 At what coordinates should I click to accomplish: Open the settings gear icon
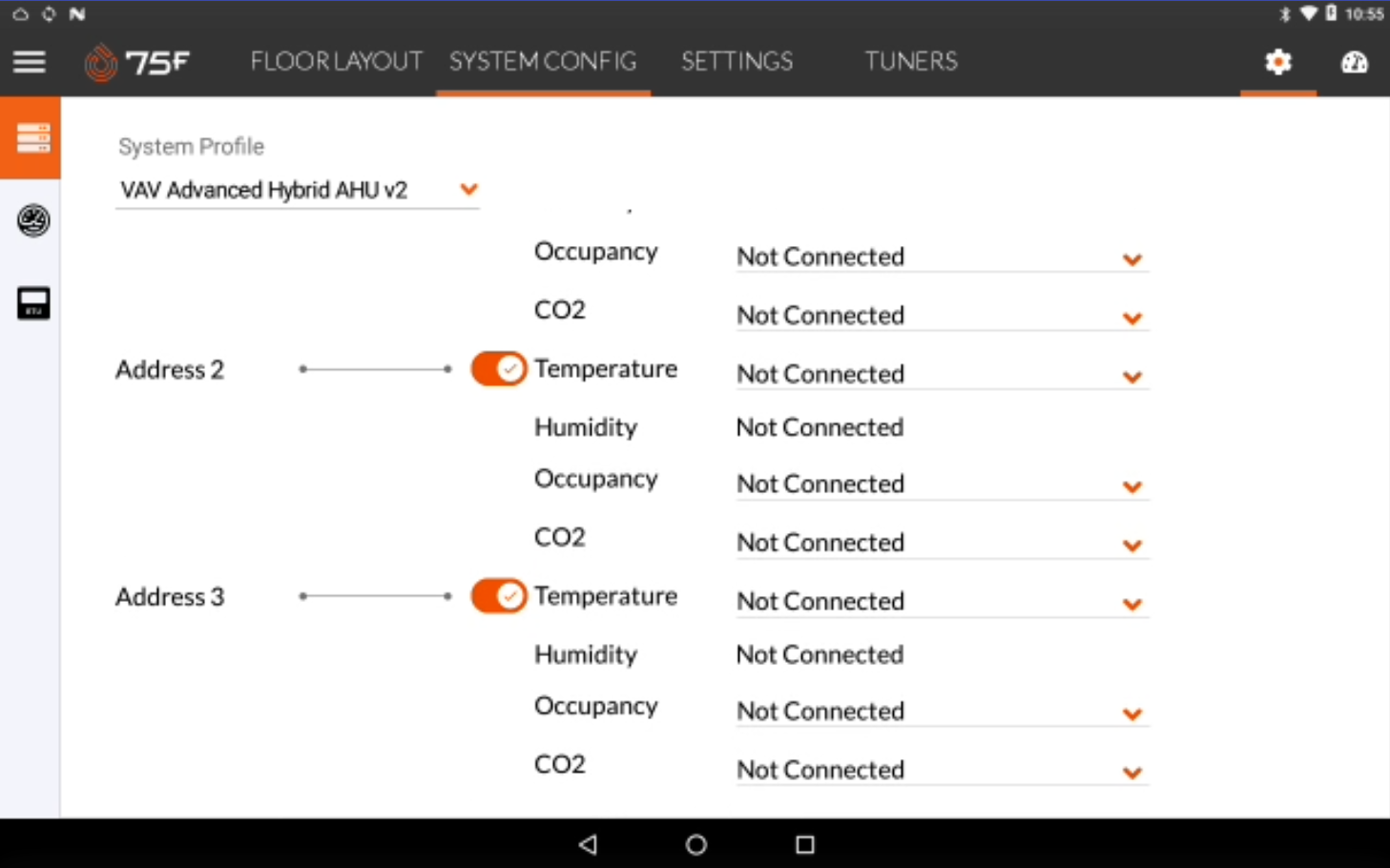point(1277,62)
